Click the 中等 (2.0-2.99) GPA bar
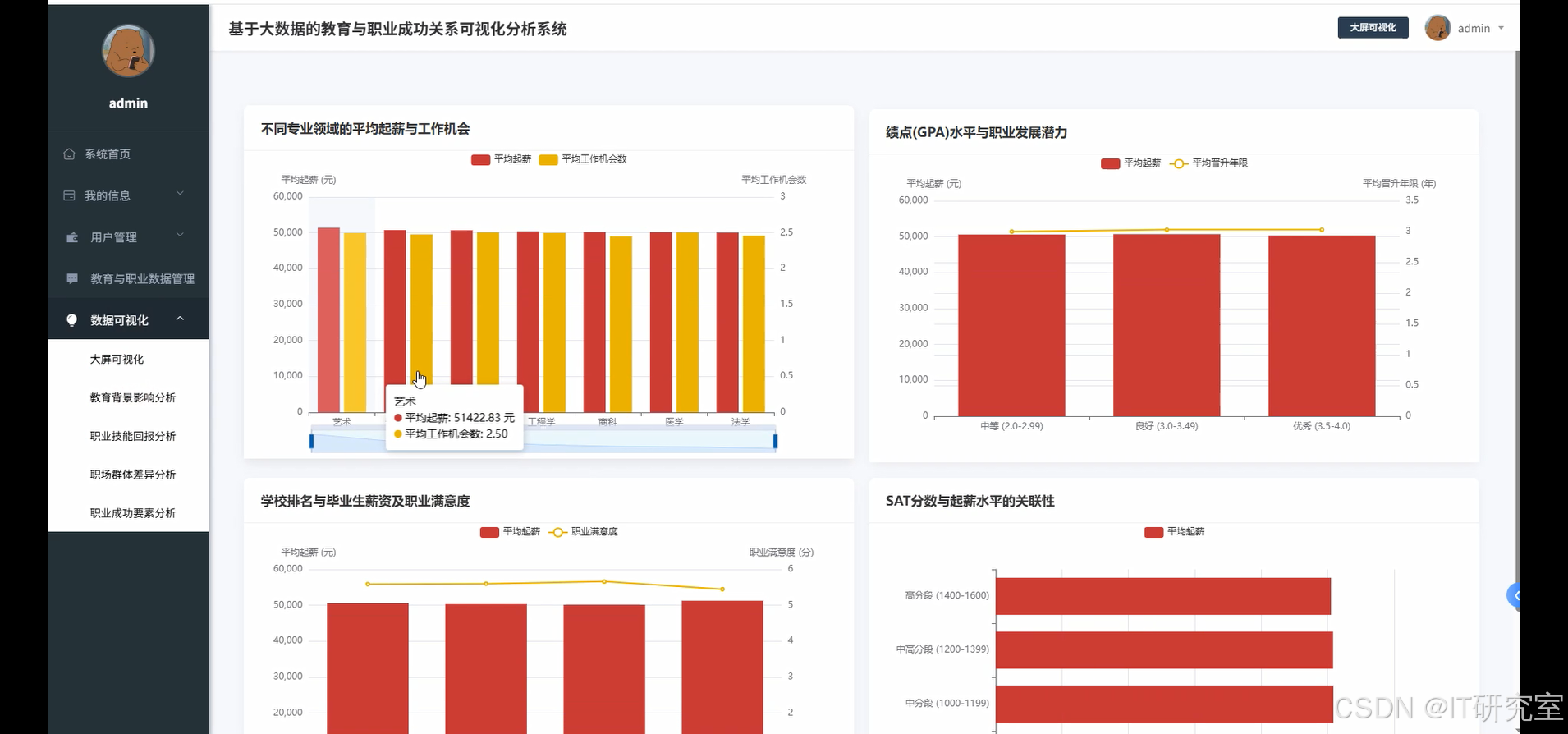1568x734 pixels. (1011, 325)
